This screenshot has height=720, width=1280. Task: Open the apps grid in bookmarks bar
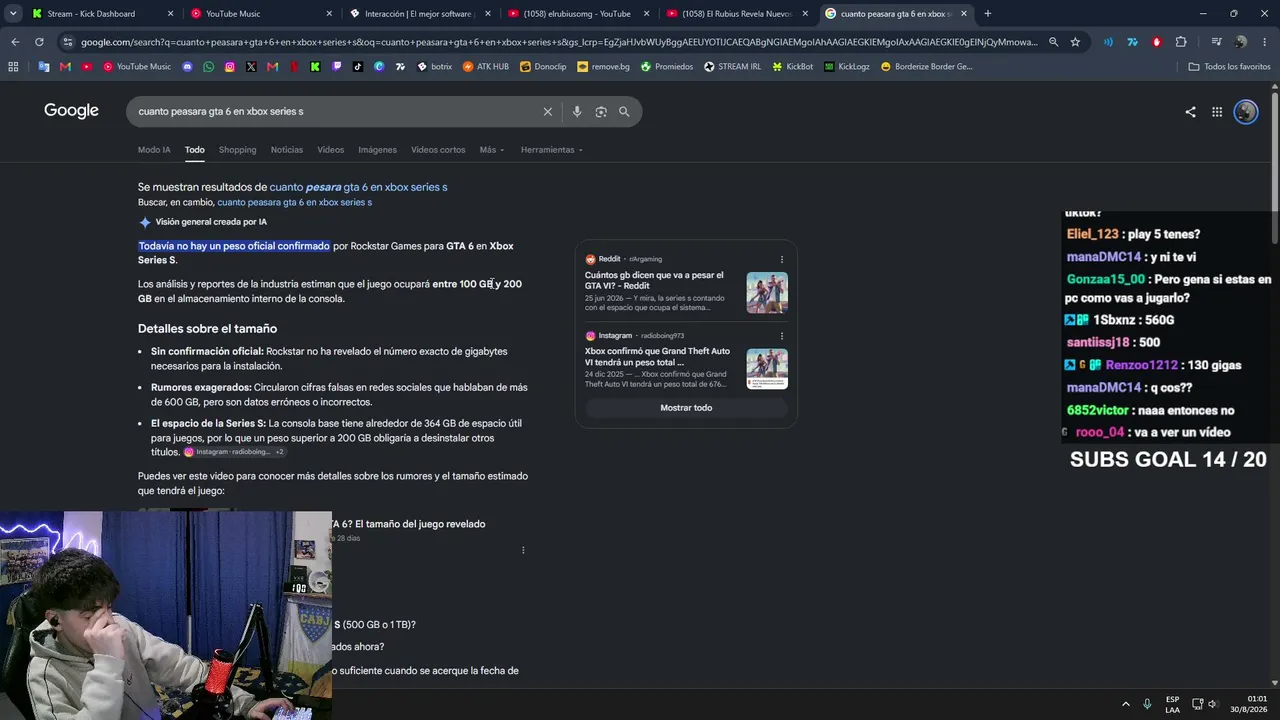coord(13,67)
